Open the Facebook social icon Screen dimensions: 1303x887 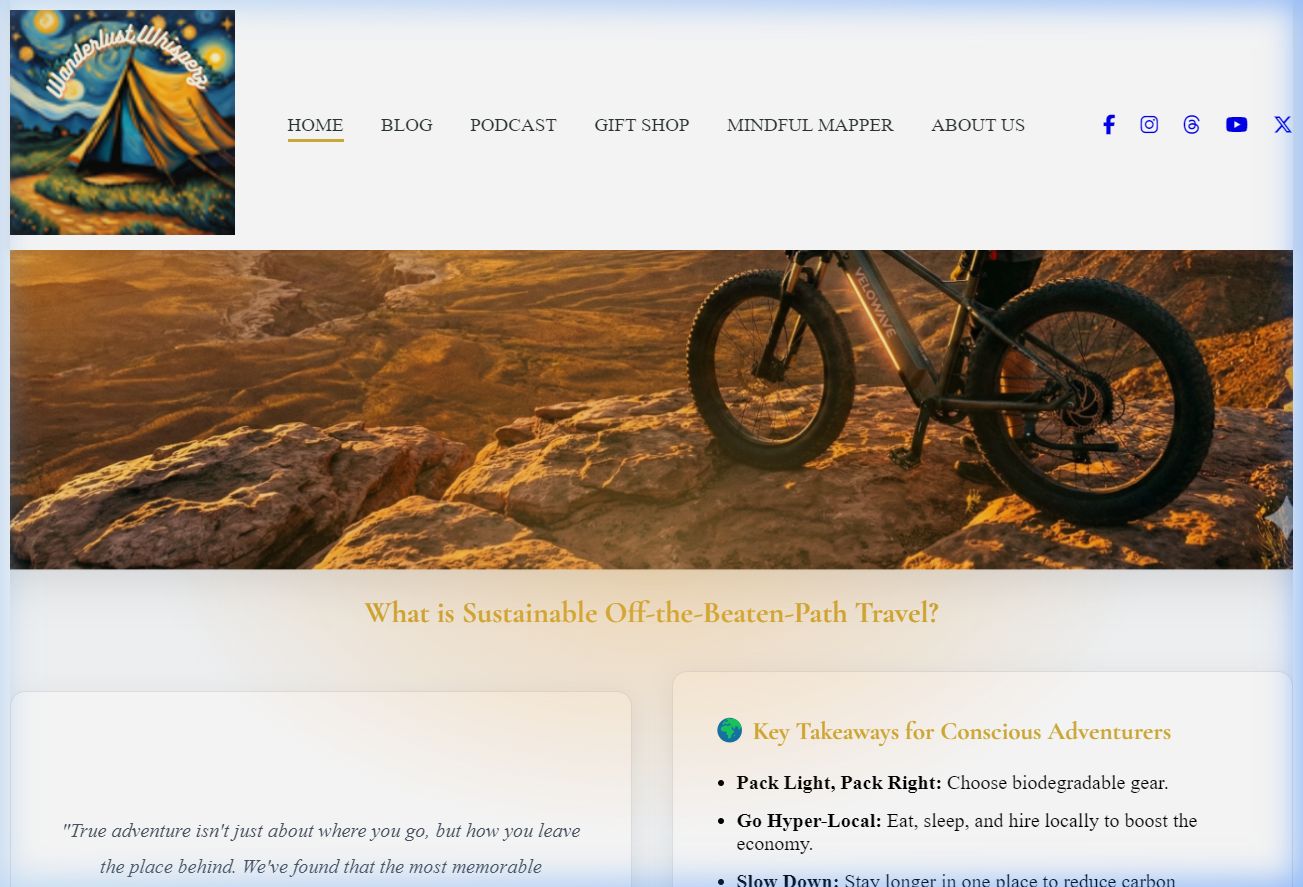pyautogui.click(x=1108, y=125)
